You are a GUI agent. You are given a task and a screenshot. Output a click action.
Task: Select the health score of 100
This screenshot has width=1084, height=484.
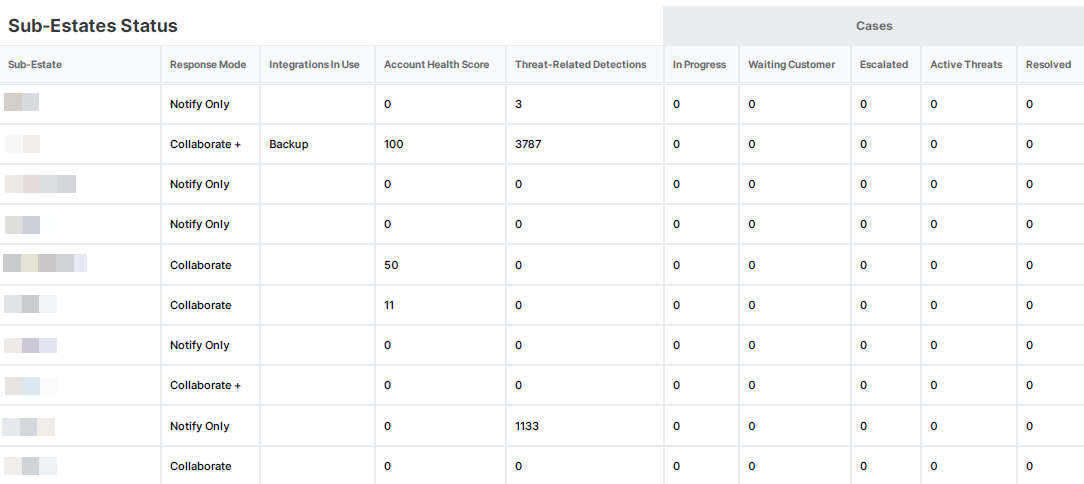(394, 144)
